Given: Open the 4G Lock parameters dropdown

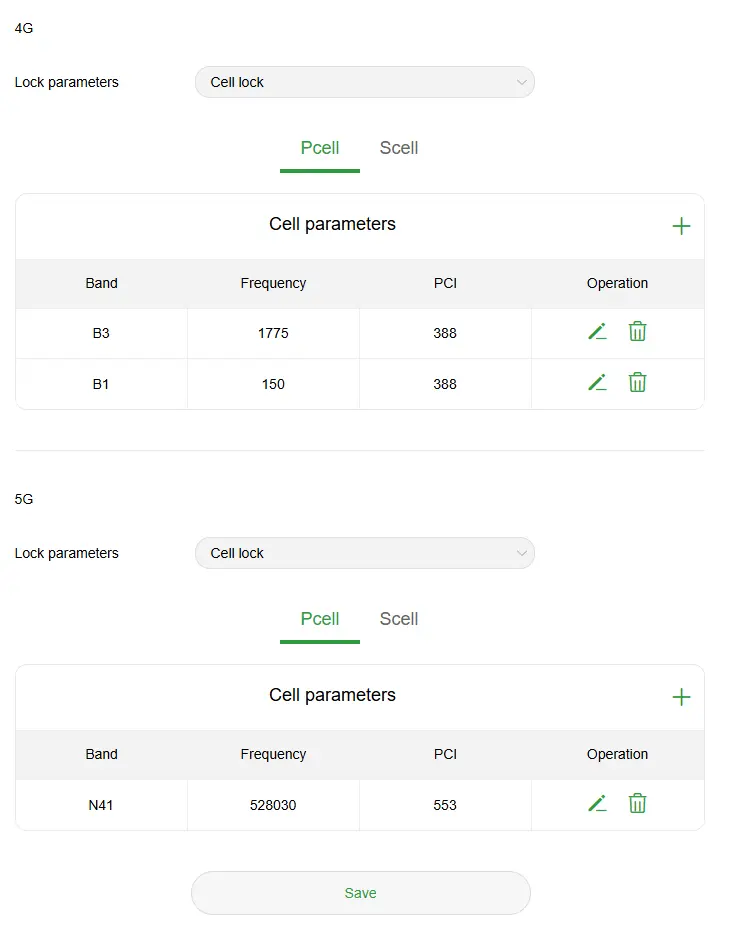Looking at the screenshot, I should (365, 82).
